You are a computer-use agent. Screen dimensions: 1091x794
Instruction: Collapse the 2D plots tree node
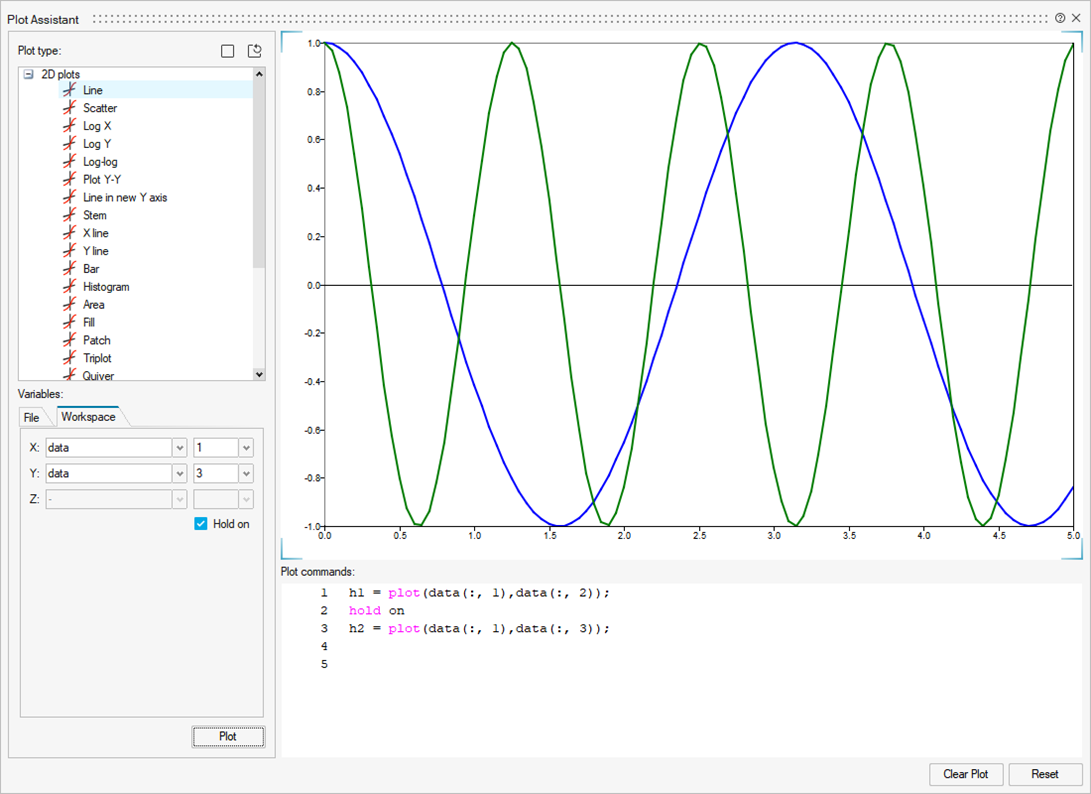point(29,74)
